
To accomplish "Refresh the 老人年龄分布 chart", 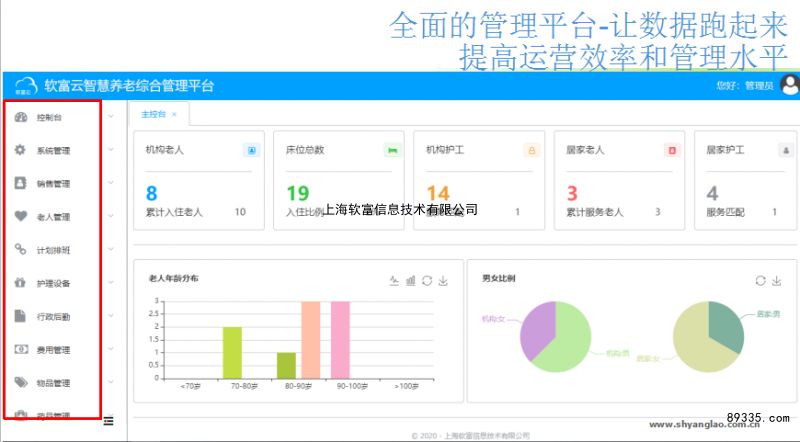I will (427, 281).
